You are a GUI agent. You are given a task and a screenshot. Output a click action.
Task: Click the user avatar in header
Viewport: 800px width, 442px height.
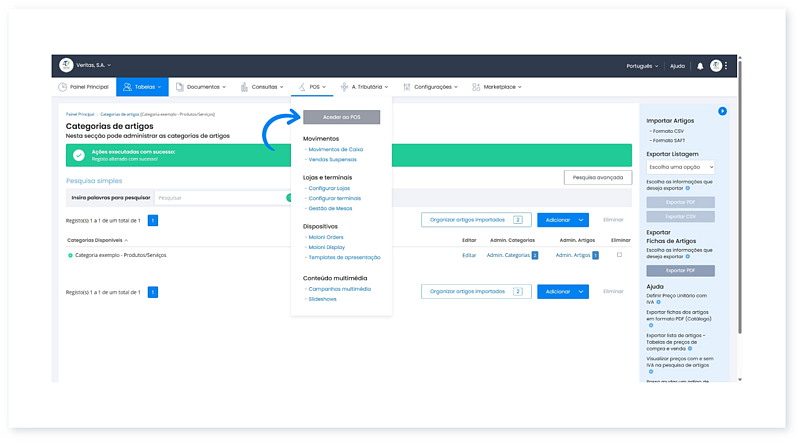click(x=715, y=66)
